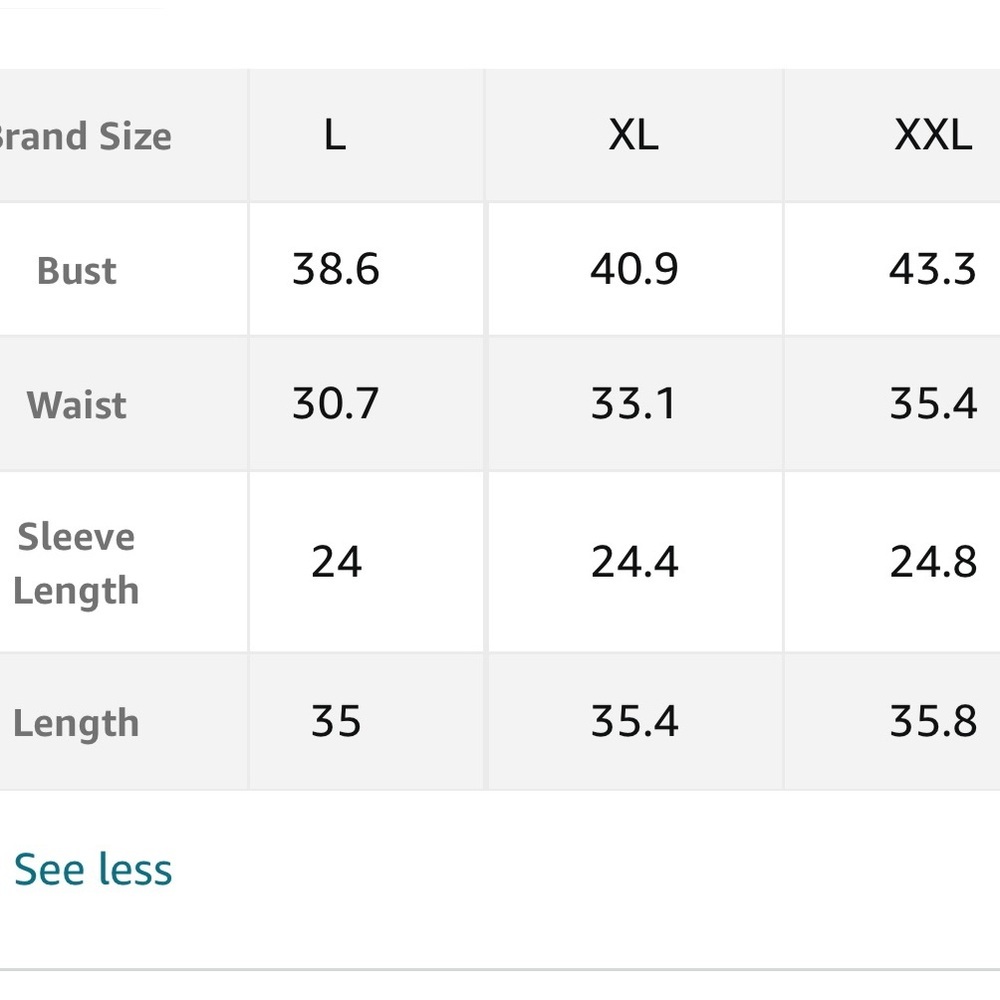
Task: Click the Waist row label
Action: [x=77, y=404]
